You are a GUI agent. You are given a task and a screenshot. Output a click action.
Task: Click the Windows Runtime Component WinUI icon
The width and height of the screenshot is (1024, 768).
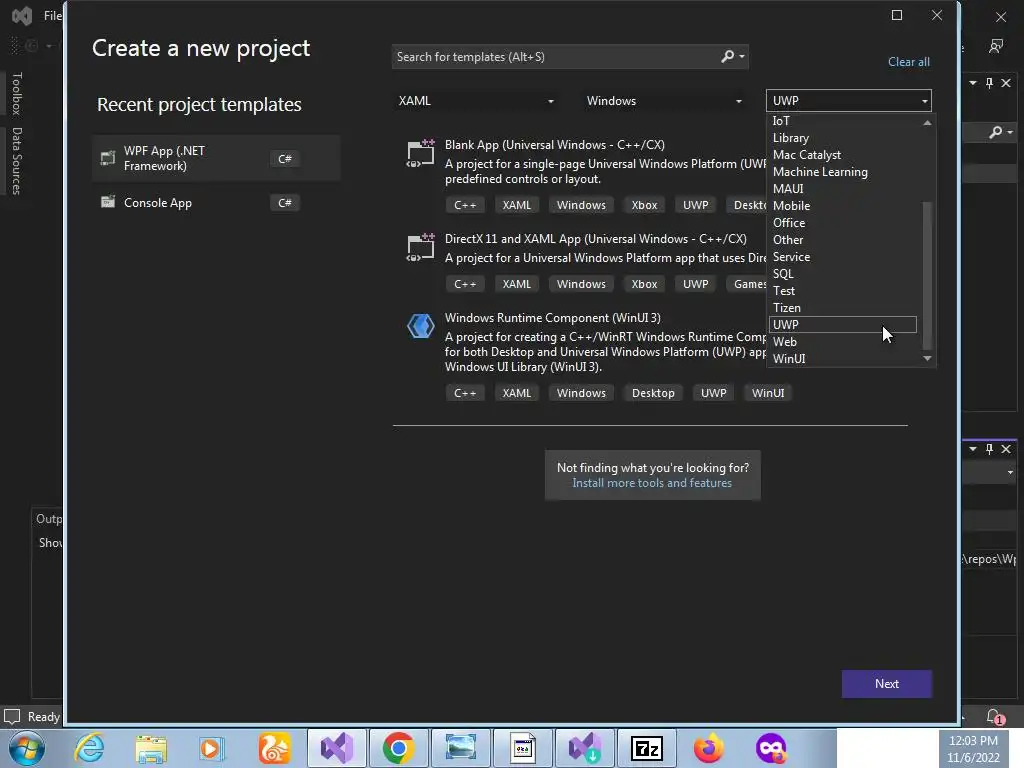[x=421, y=326]
